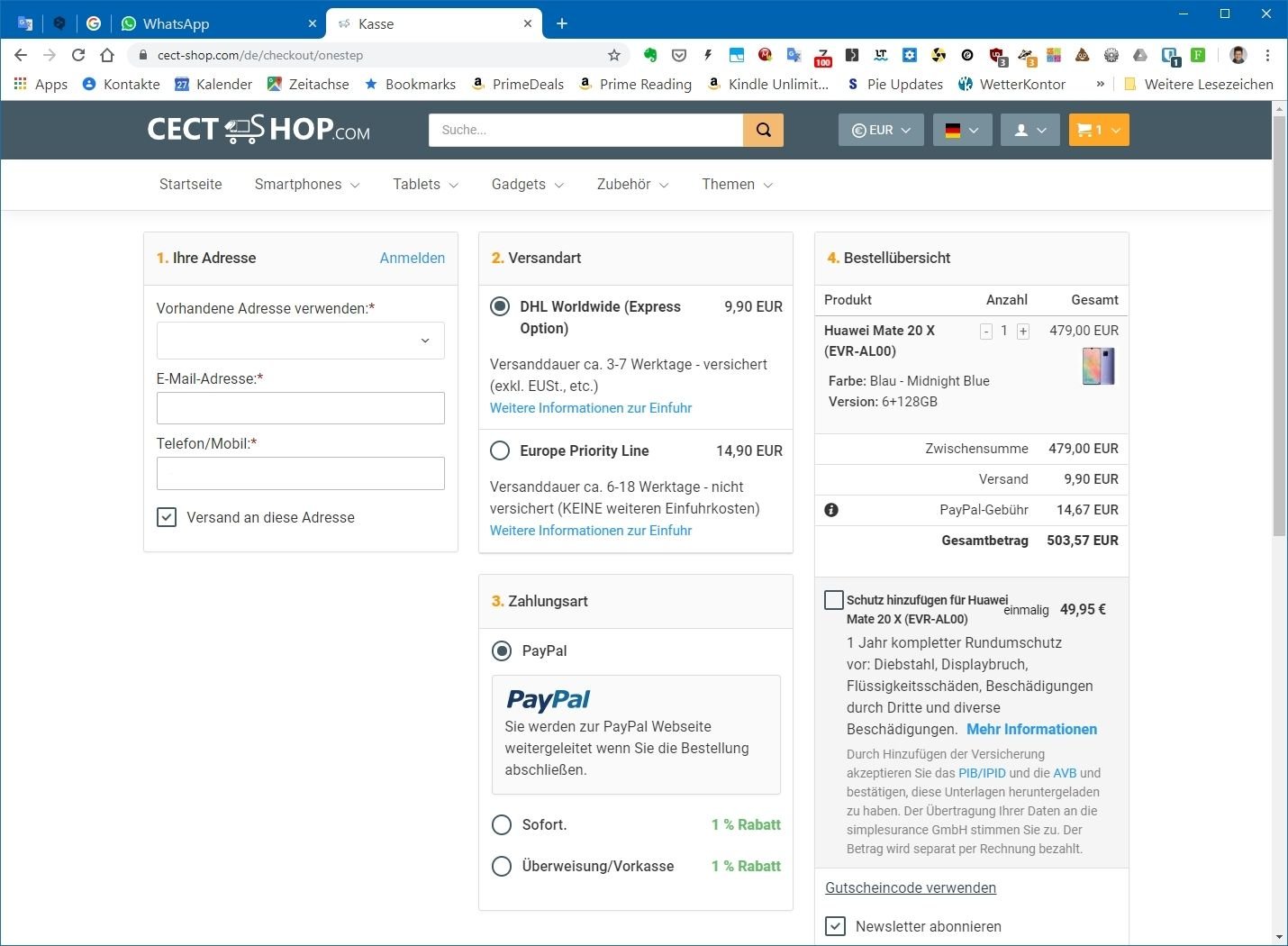Image resolution: width=1288 pixels, height=946 pixels.
Task: Click the page vertical scrollbar
Action: coord(1280,326)
